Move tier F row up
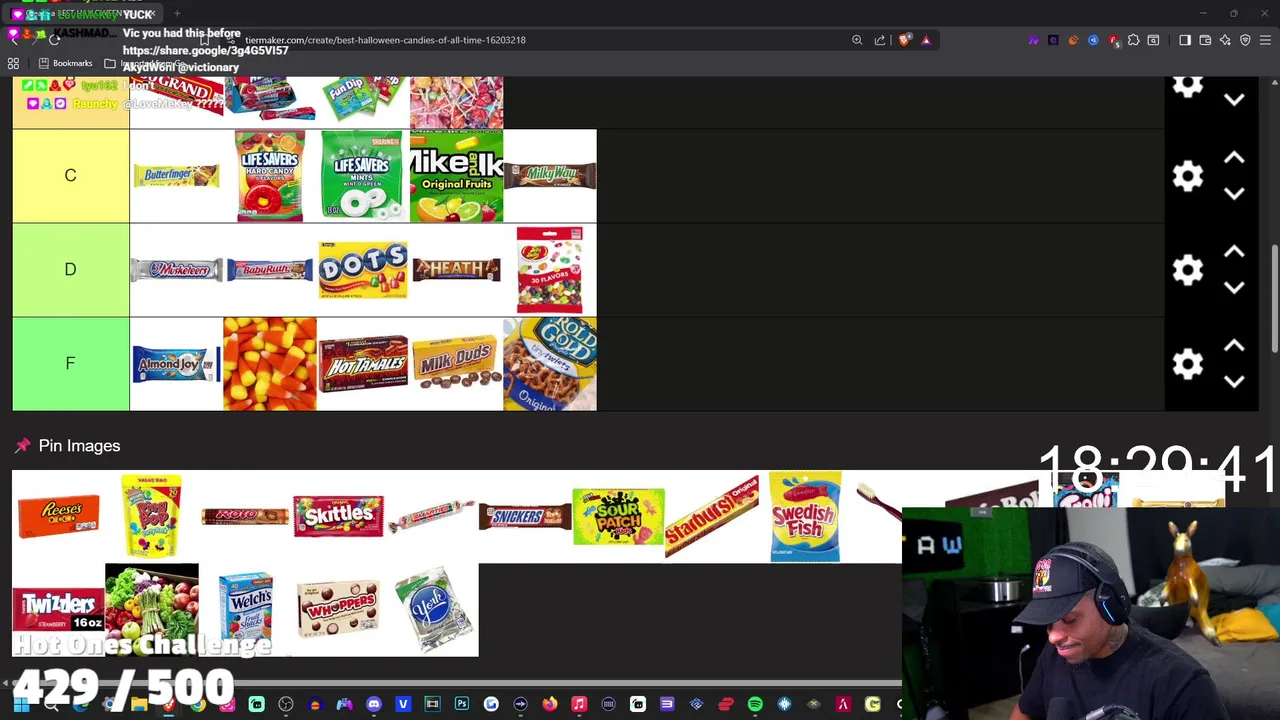The height and width of the screenshot is (720, 1280). [1234, 346]
